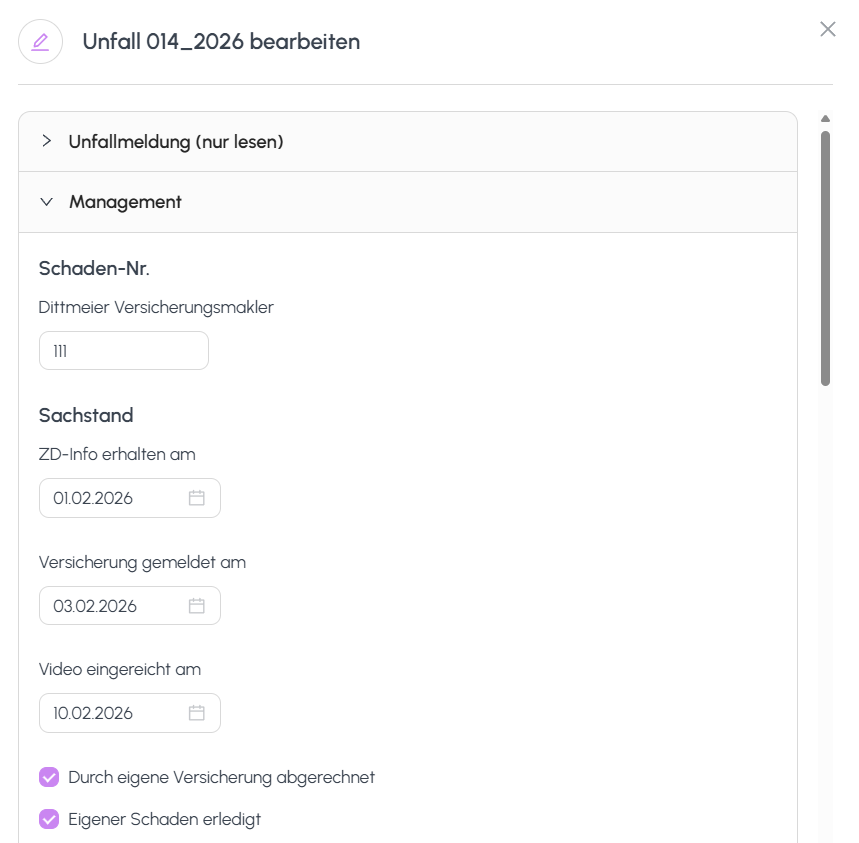
Task: Open calendar picker for Versicherung gemeldet am
Action: click(x=197, y=606)
